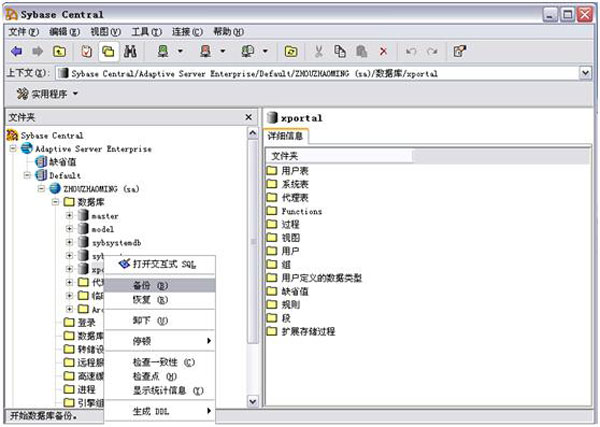Click the properties icon in toolbar
Image resolution: width=600 pixels, height=427 pixels.
(x=459, y=51)
